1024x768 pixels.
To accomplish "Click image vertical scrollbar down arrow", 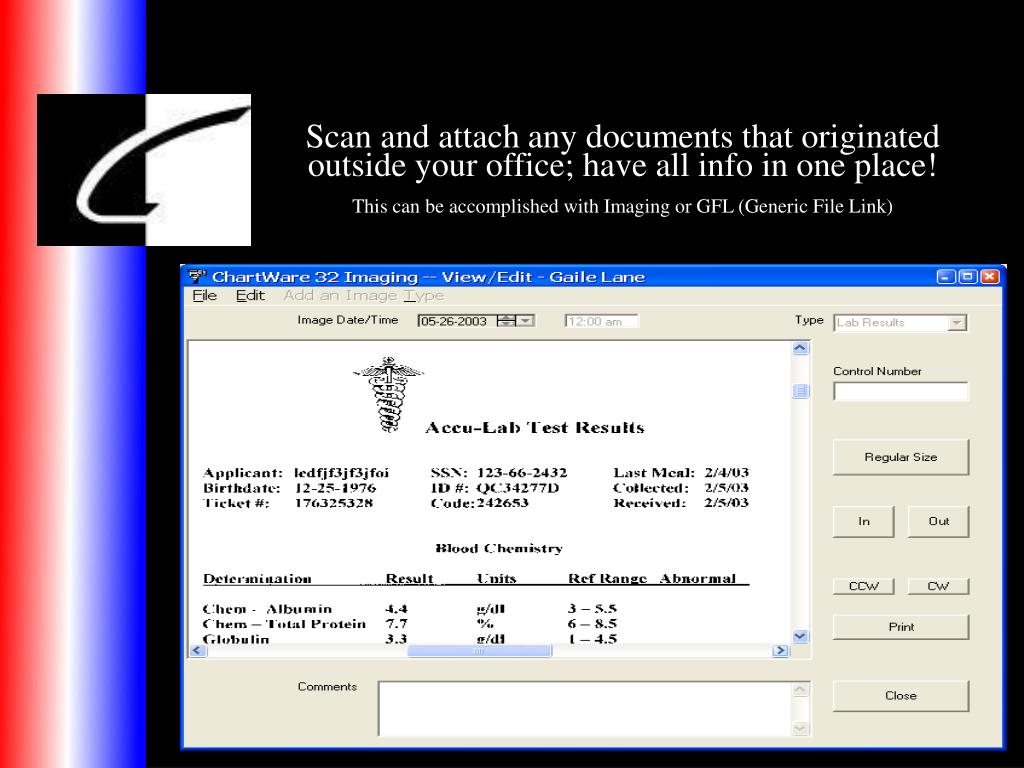I will click(x=801, y=636).
